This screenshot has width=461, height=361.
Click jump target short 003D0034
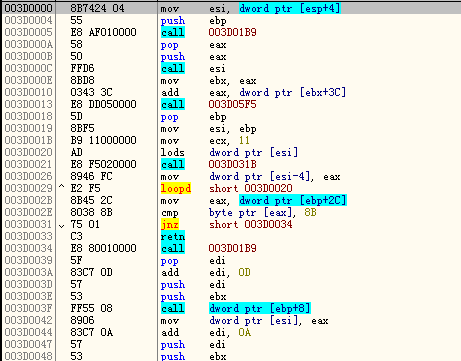251,224
